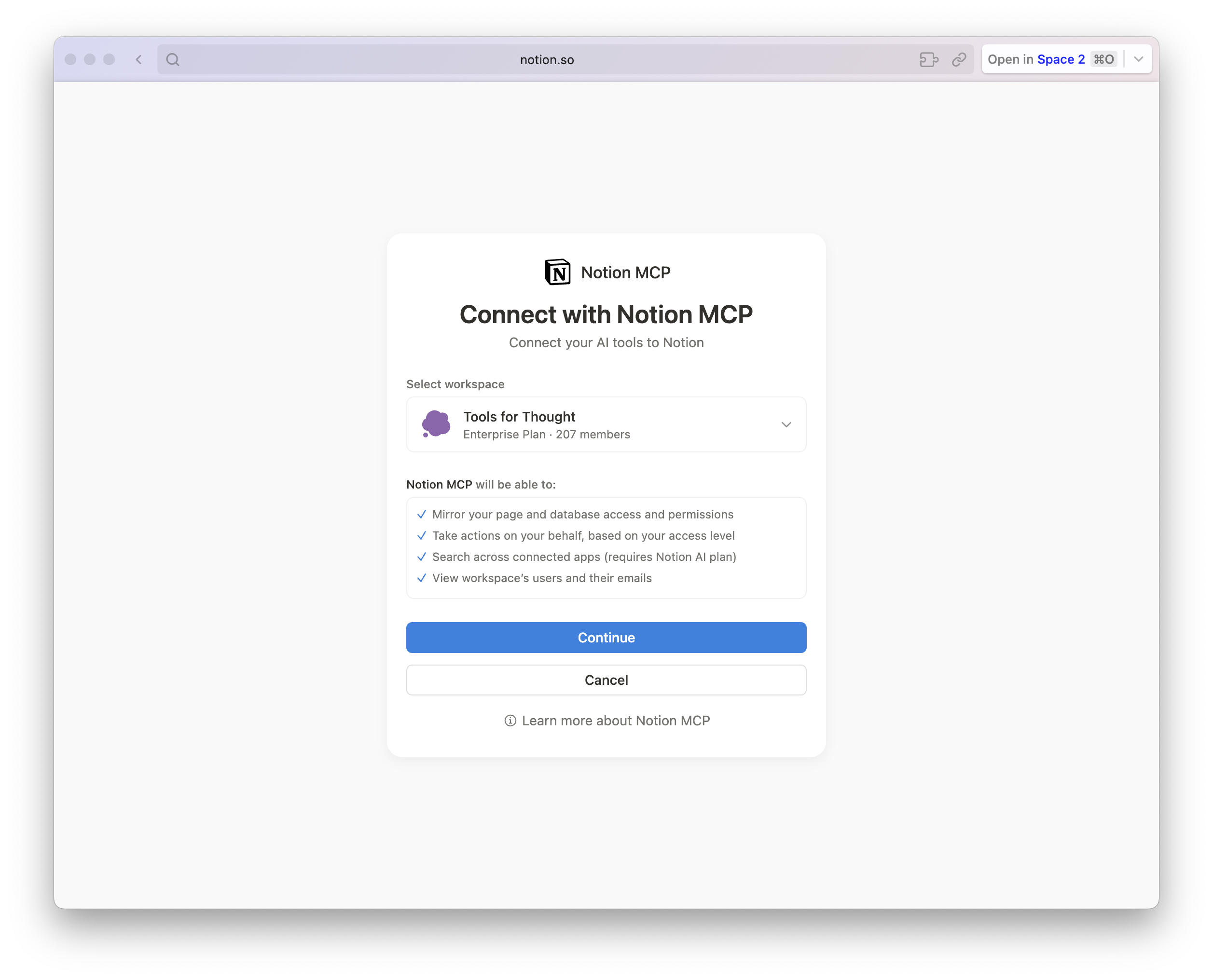Click the chevron inside the Tools for Thought selector
The width and height of the screenshot is (1213, 980).
[786, 424]
